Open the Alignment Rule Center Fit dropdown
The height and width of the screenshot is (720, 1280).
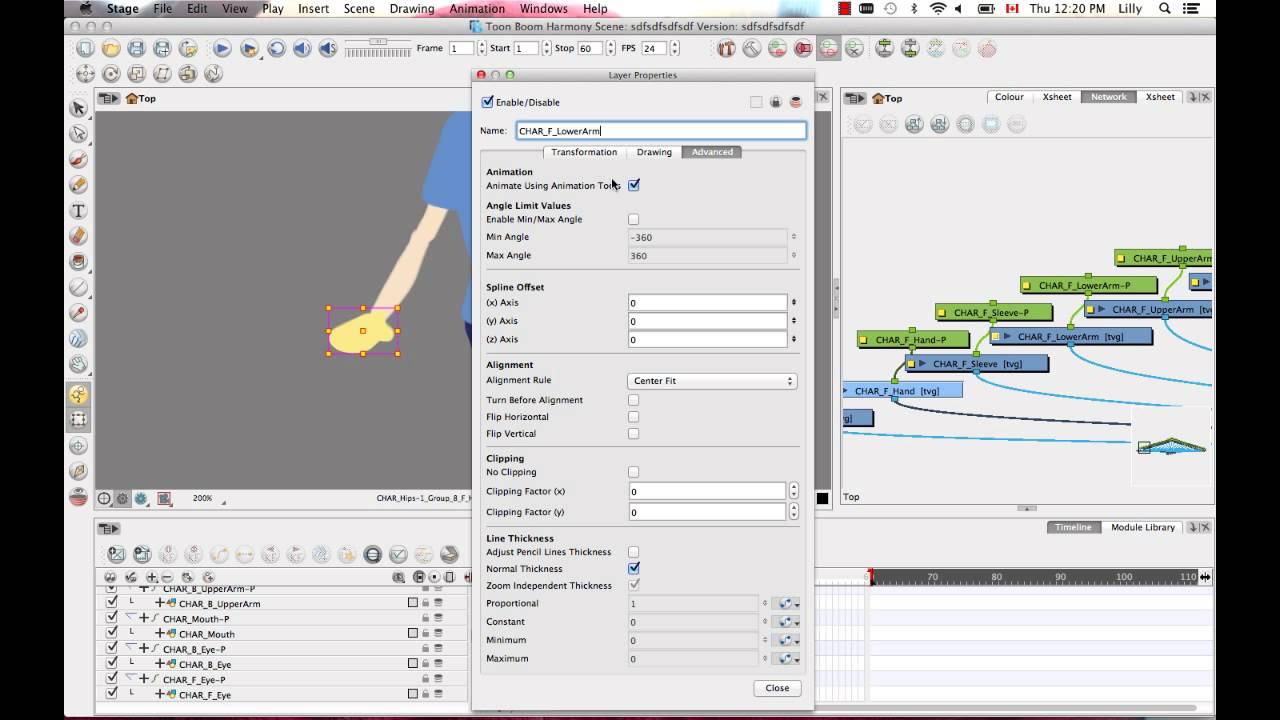tap(712, 381)
